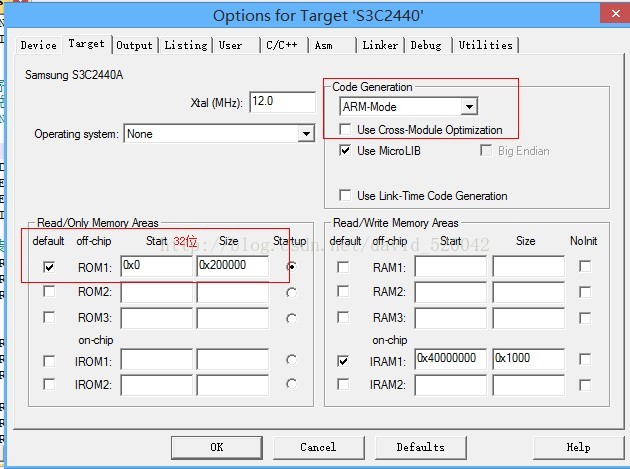Click the IRAM1 Start field showing 0x40000000

450,359
